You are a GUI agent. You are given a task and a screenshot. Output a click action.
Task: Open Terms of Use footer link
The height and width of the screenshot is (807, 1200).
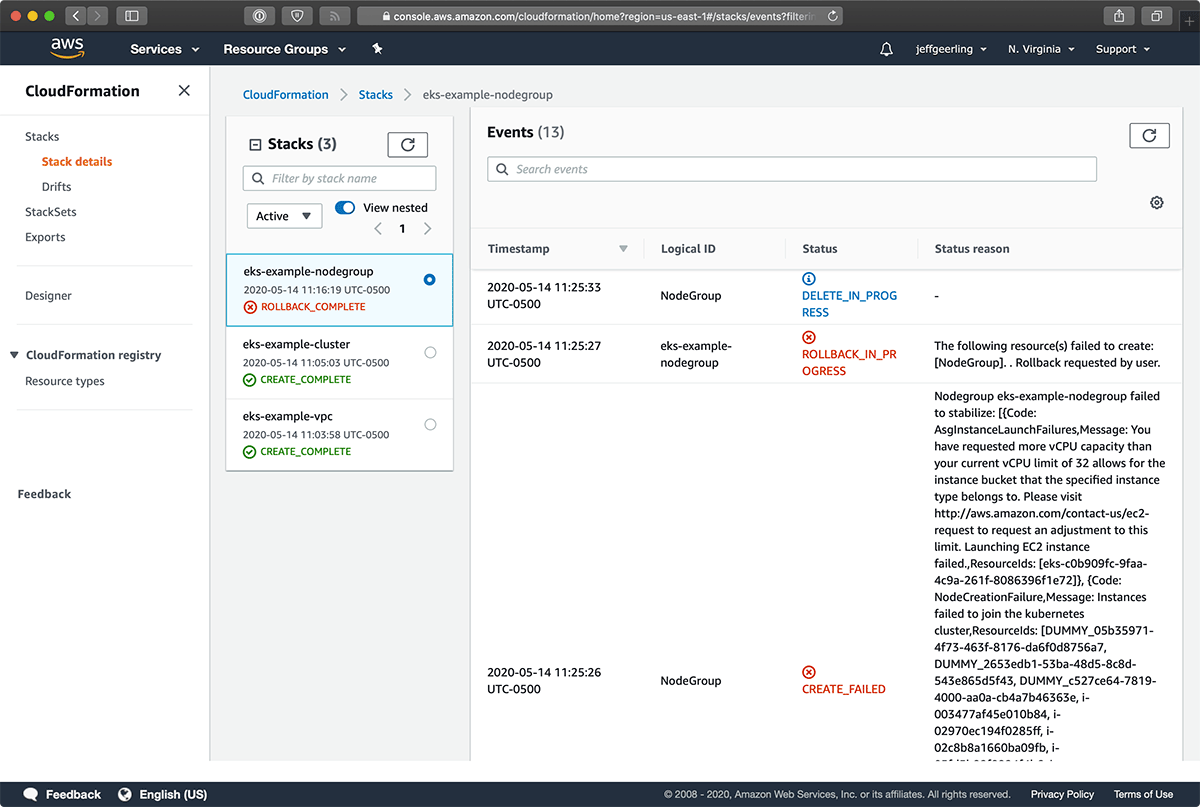coord(1143,795)
